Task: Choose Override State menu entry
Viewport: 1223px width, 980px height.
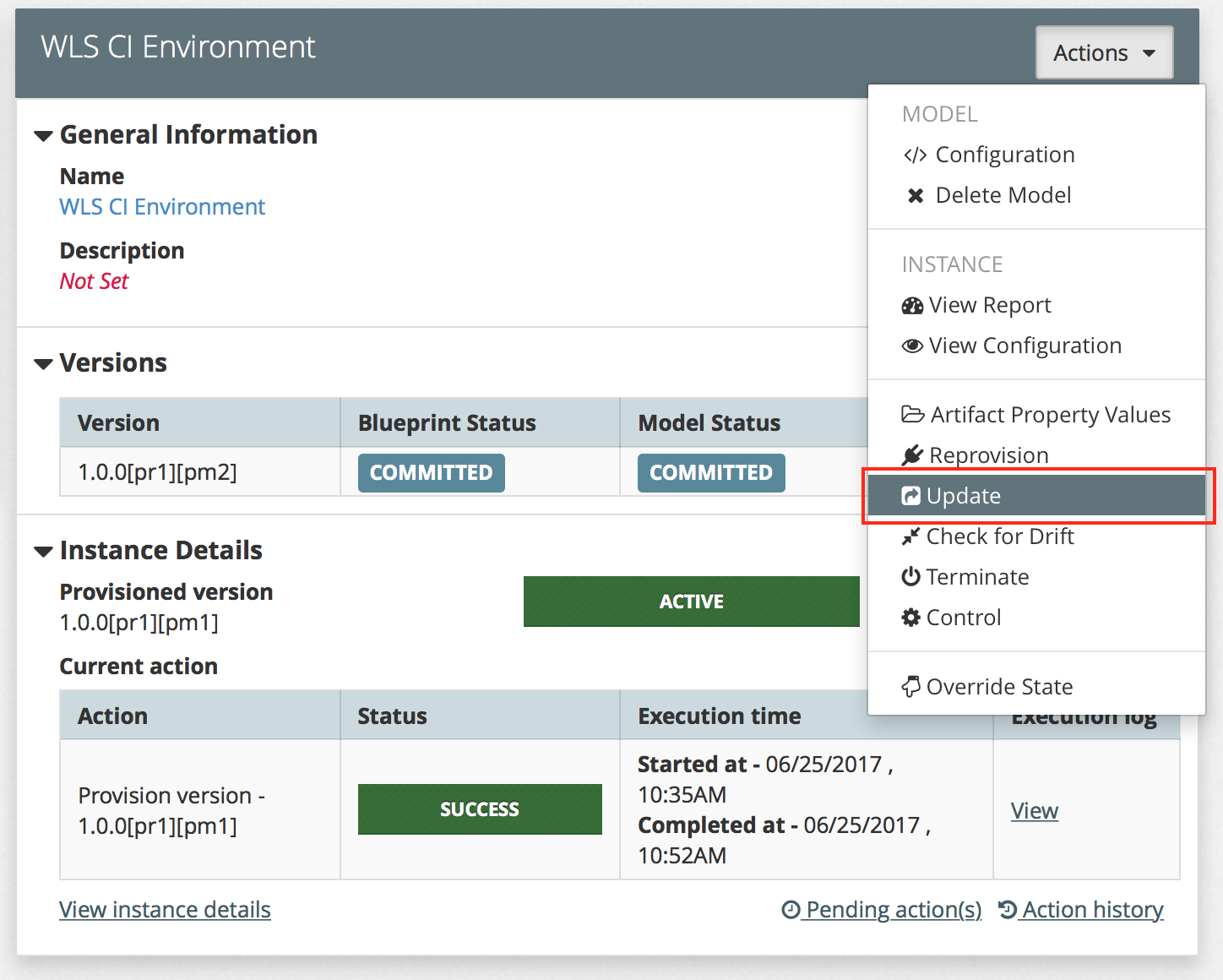Action: 999,687
